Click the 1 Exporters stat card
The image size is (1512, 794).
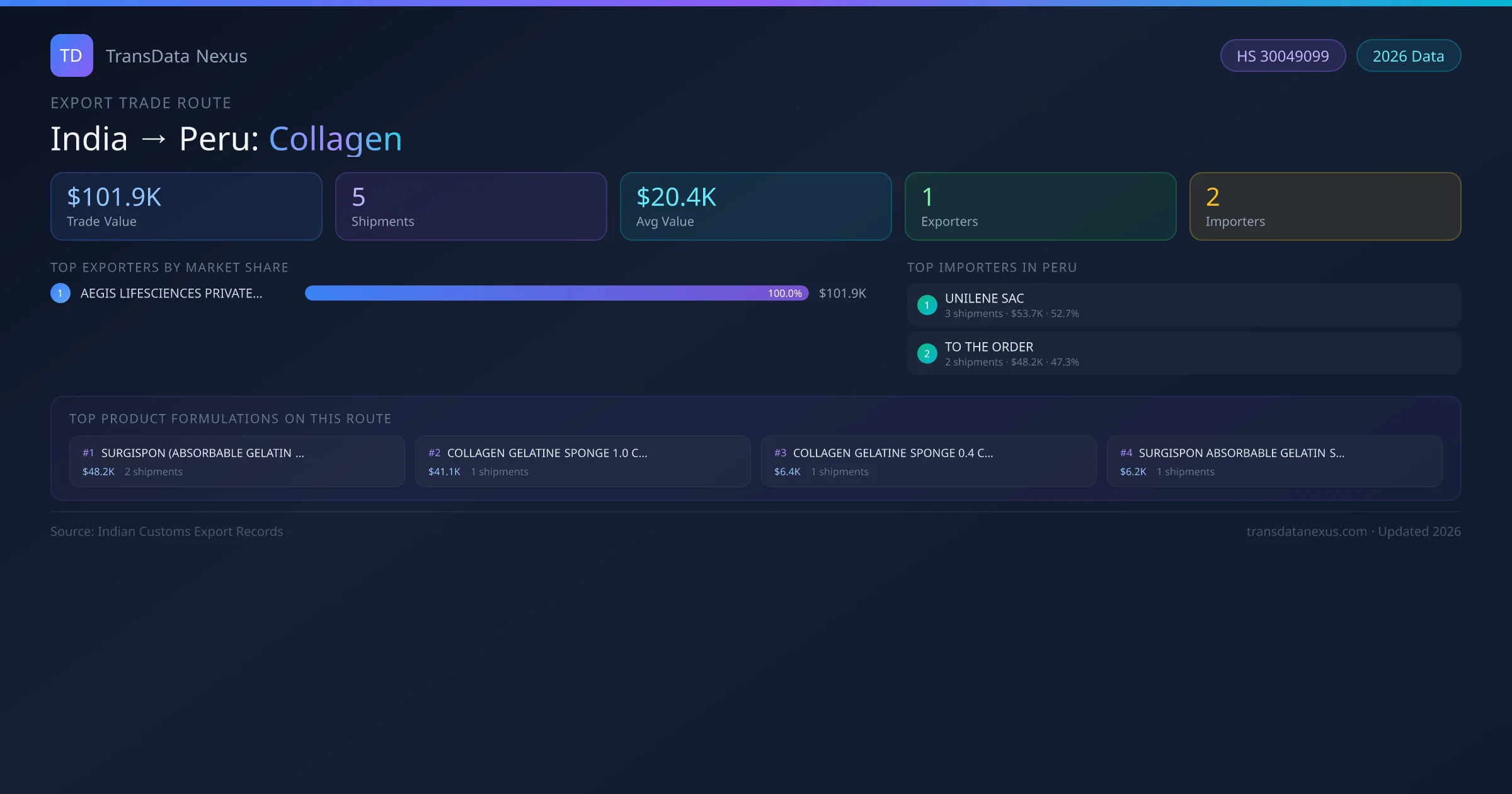pos(1040,207)
